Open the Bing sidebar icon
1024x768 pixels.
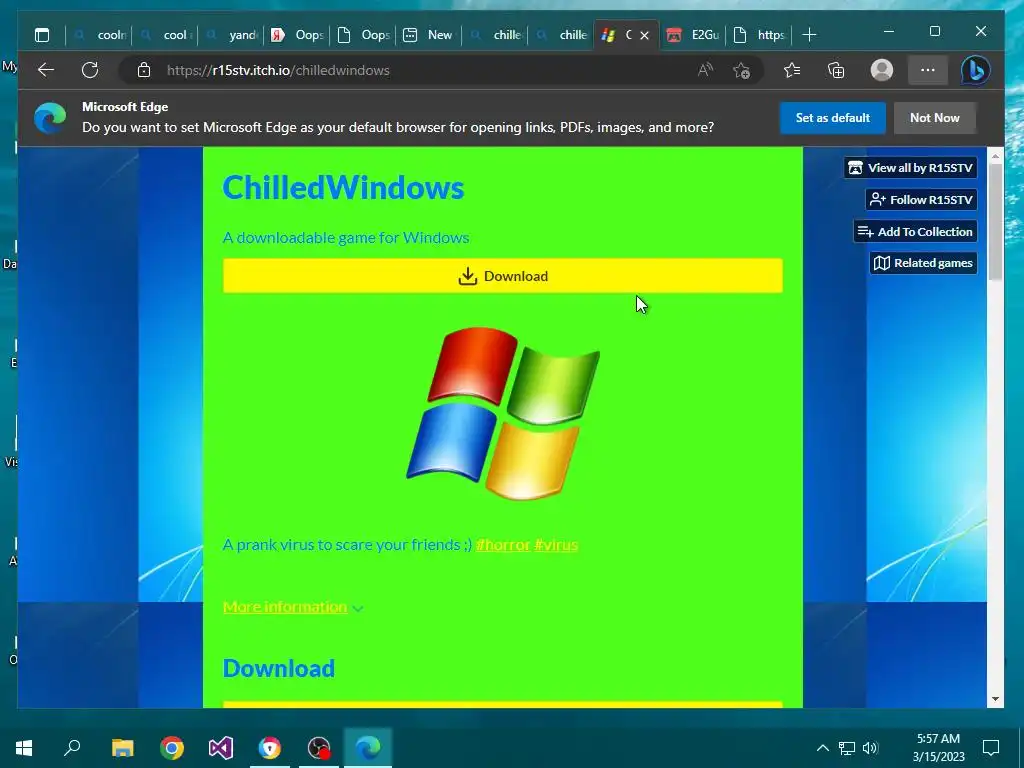[976, 70]
